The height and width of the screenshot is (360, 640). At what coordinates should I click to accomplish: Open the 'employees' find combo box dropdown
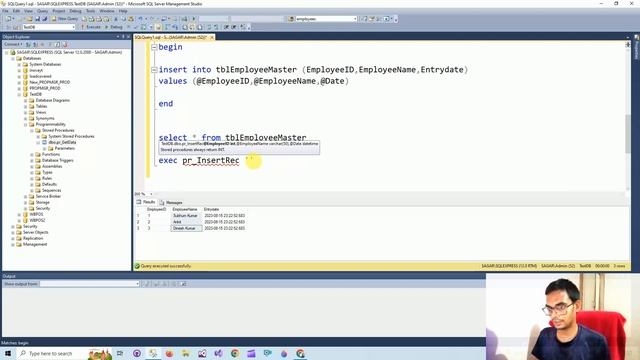pyautogui.click(x=355, y=19)
